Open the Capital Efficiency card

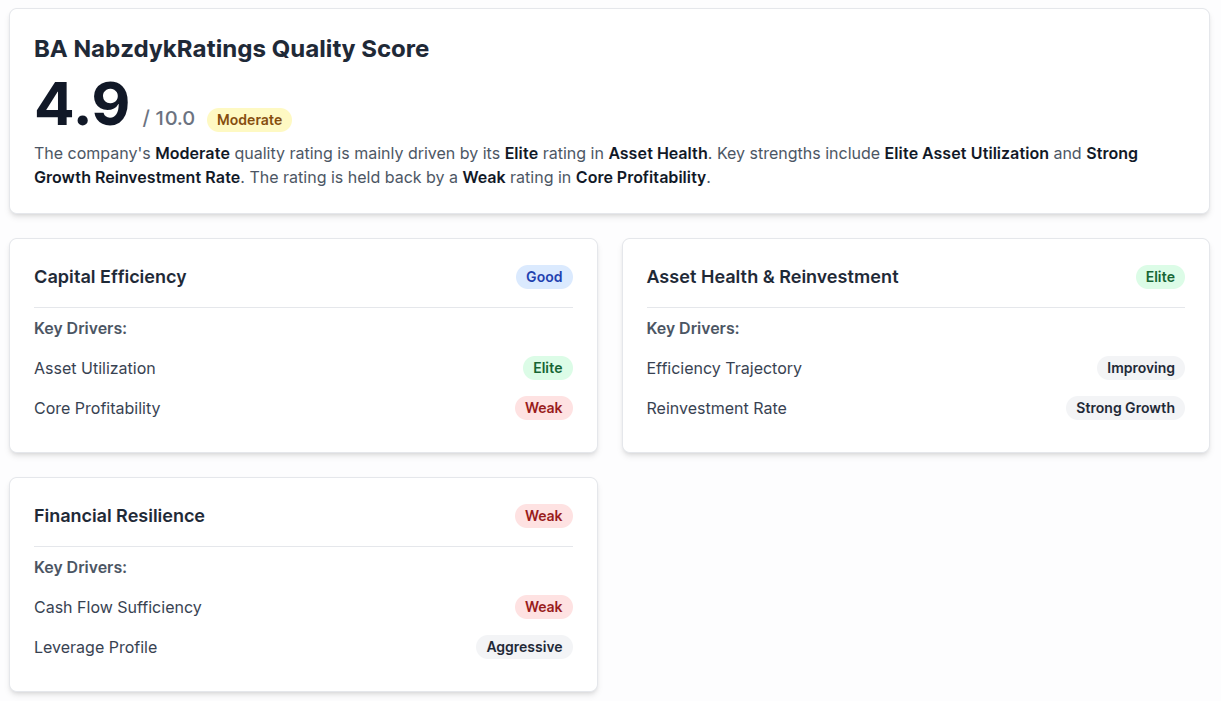110,277
